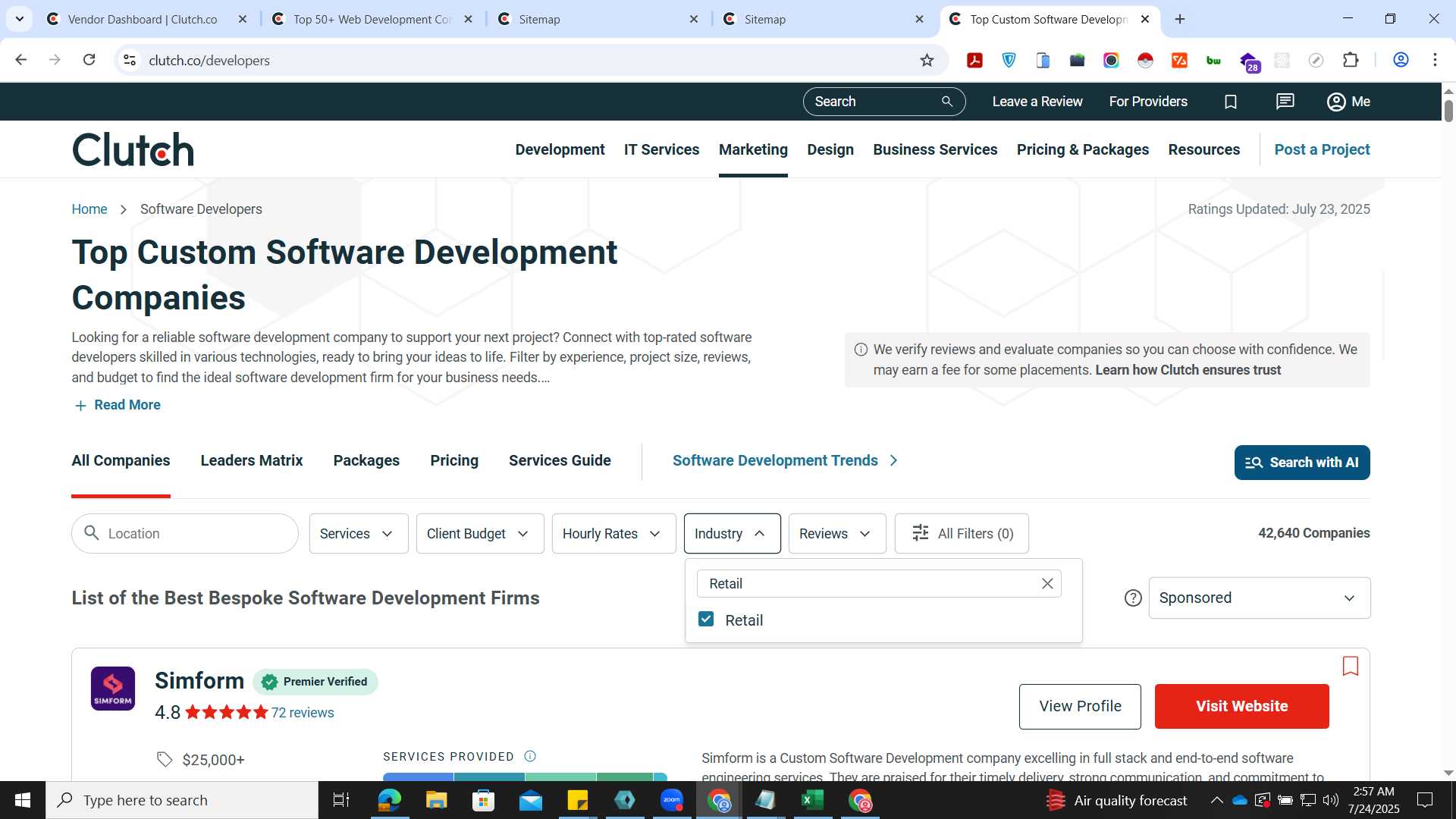
Task: Open All Filters (0) panel
Action: (x=962, y=534)
